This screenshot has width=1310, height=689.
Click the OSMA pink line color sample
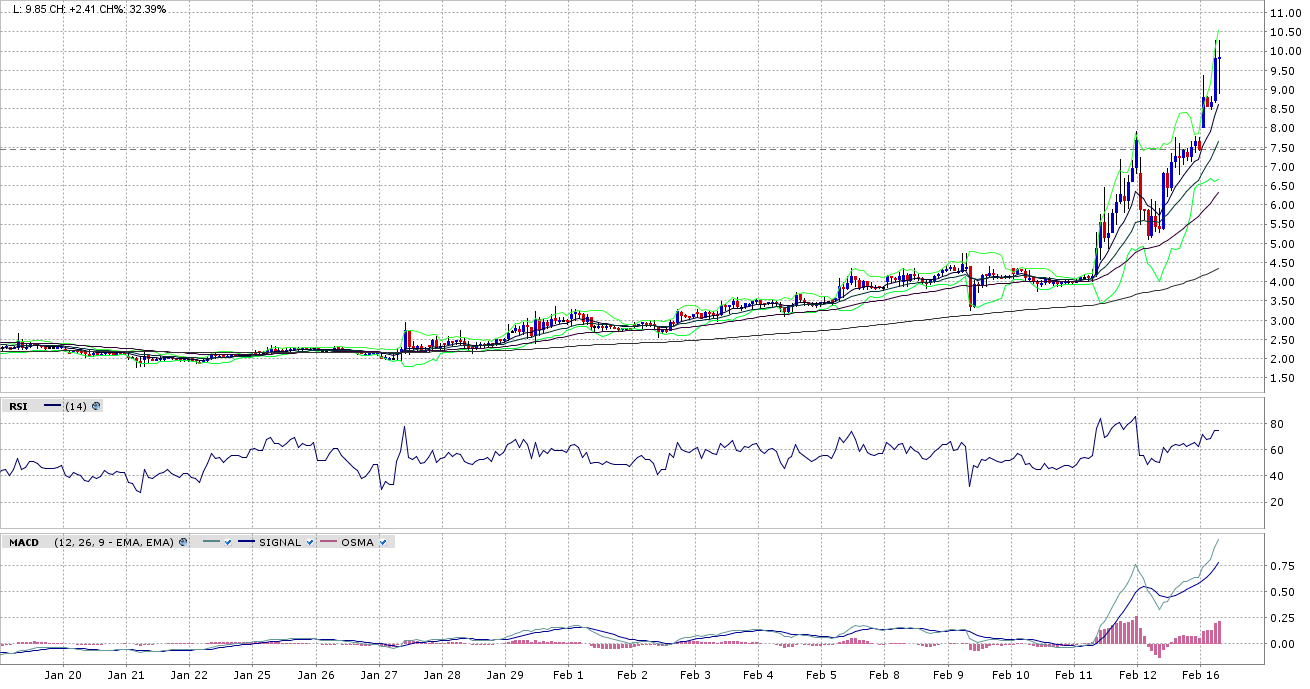click(328, 542)
